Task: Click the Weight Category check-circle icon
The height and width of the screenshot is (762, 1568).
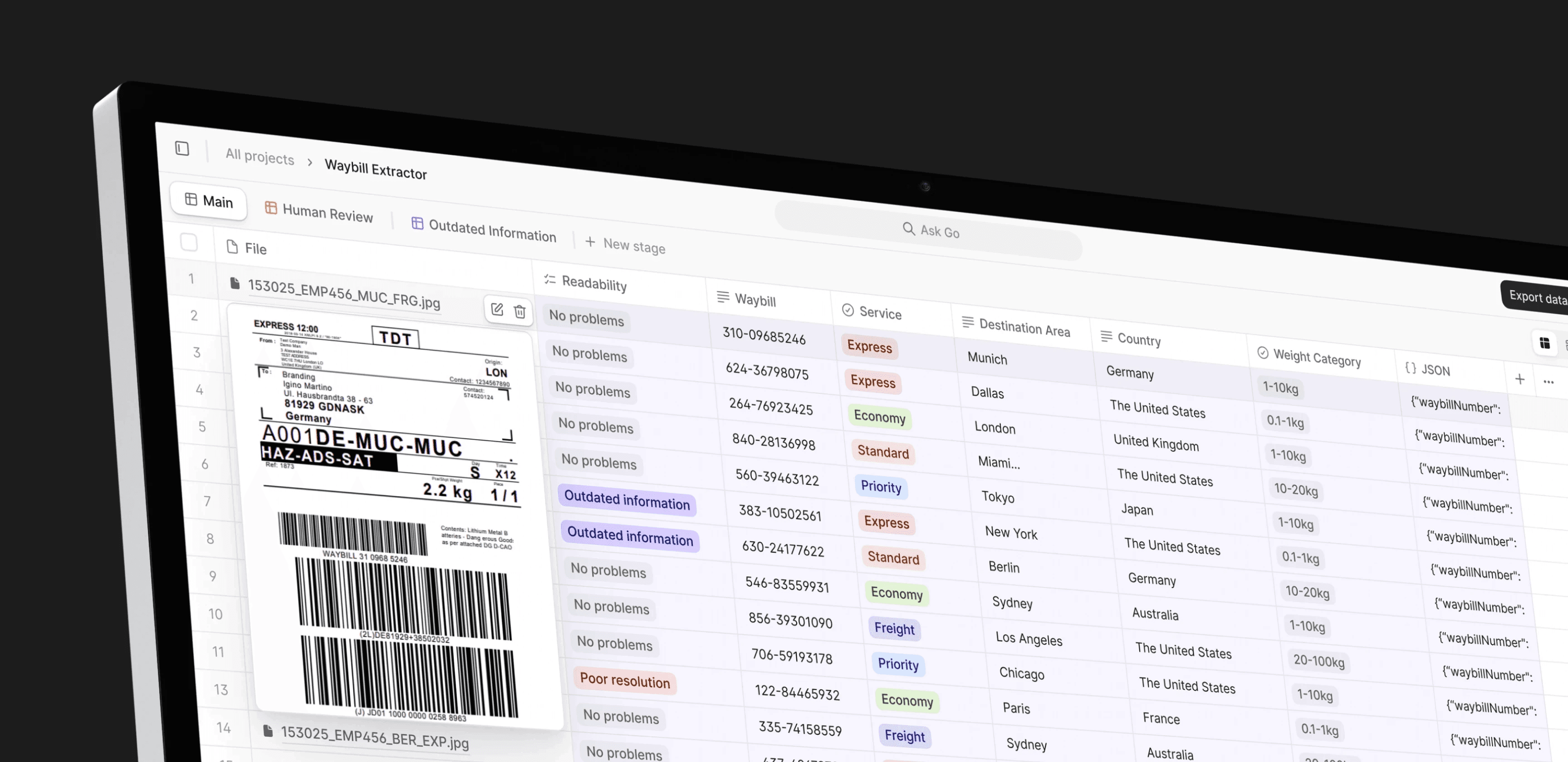Action: pyautogui.click(x=1263, y=352)
